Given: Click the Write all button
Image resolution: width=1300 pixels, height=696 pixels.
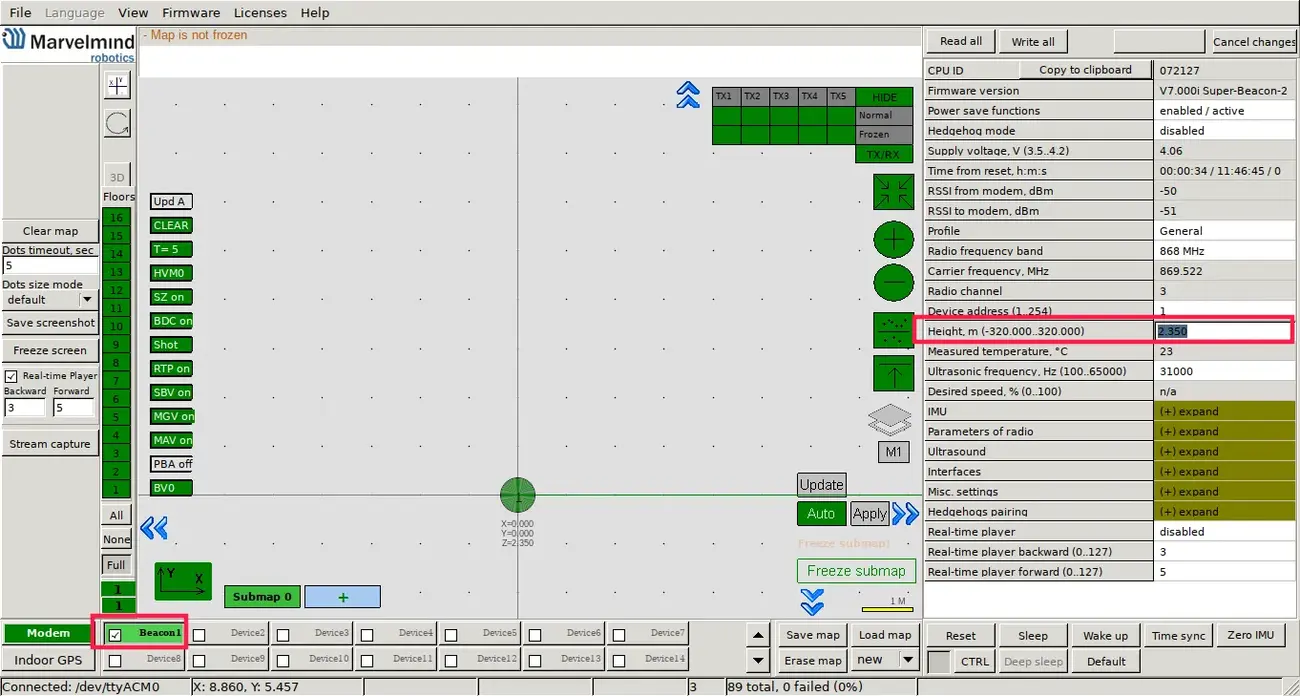Looking at the screenshot, I should tap(1032, 41).
